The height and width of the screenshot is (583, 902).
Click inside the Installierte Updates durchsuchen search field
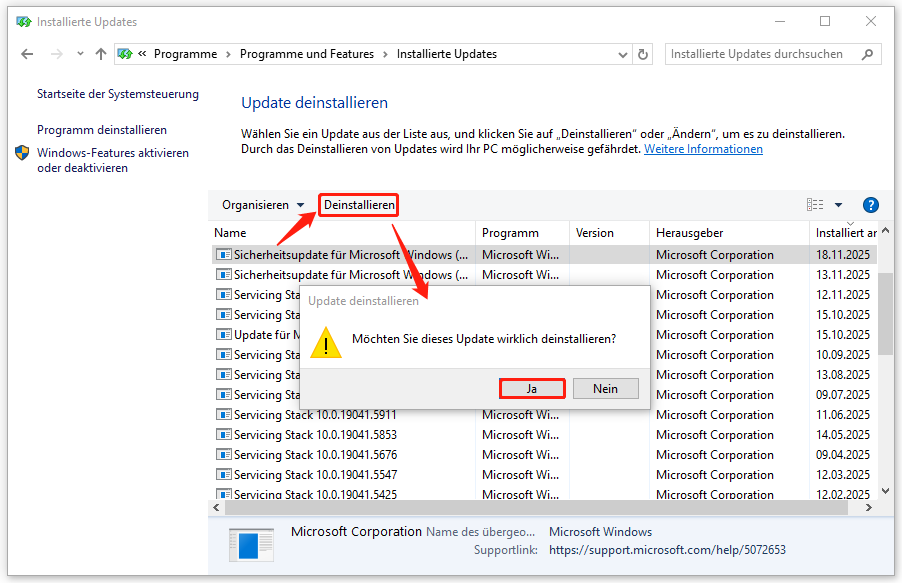click(x=760, y=53)
